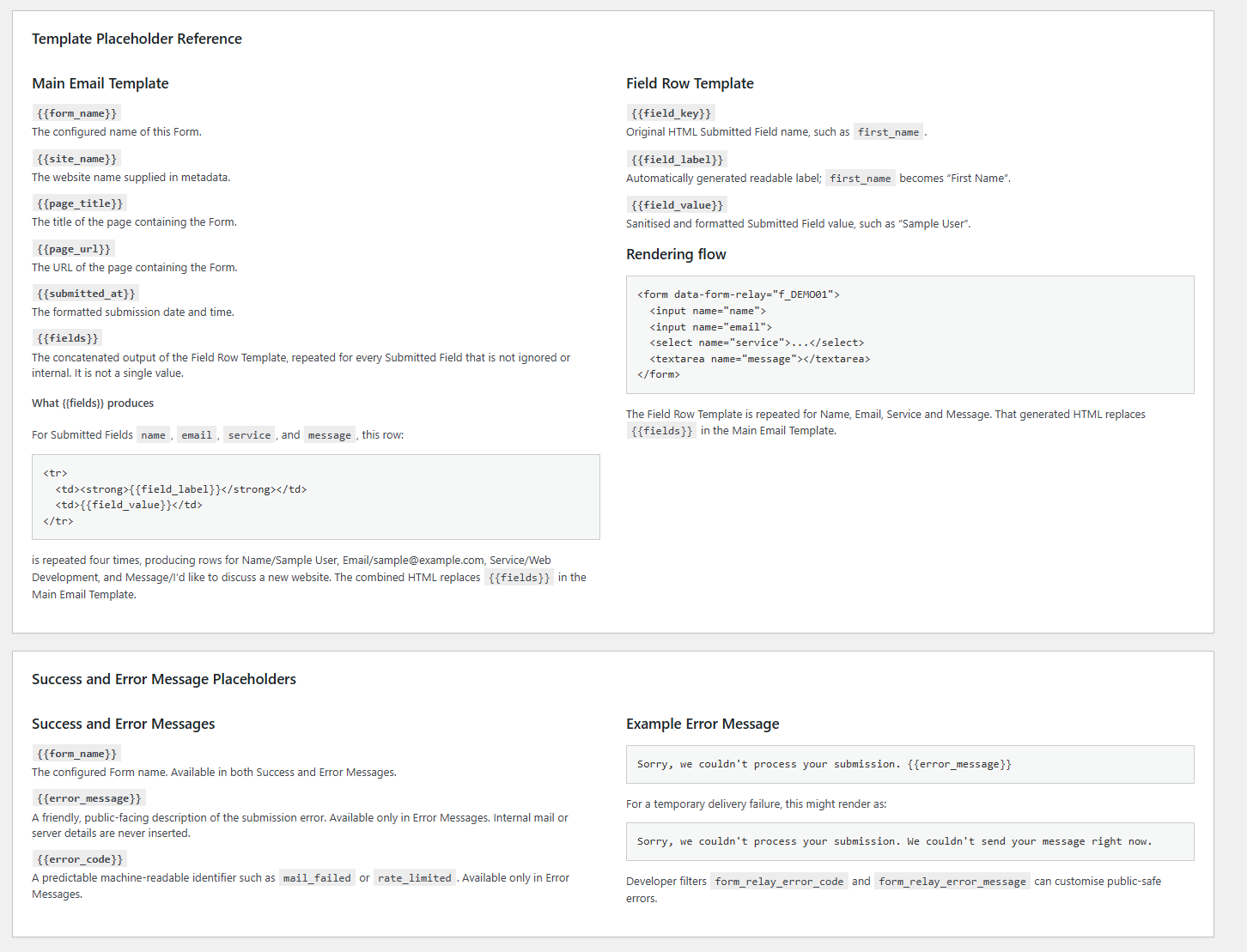Click the {{form_name}} placeholder under Main Email Template
The image size is (1247, 952).
pyautogui.click(x=76, y=113)
